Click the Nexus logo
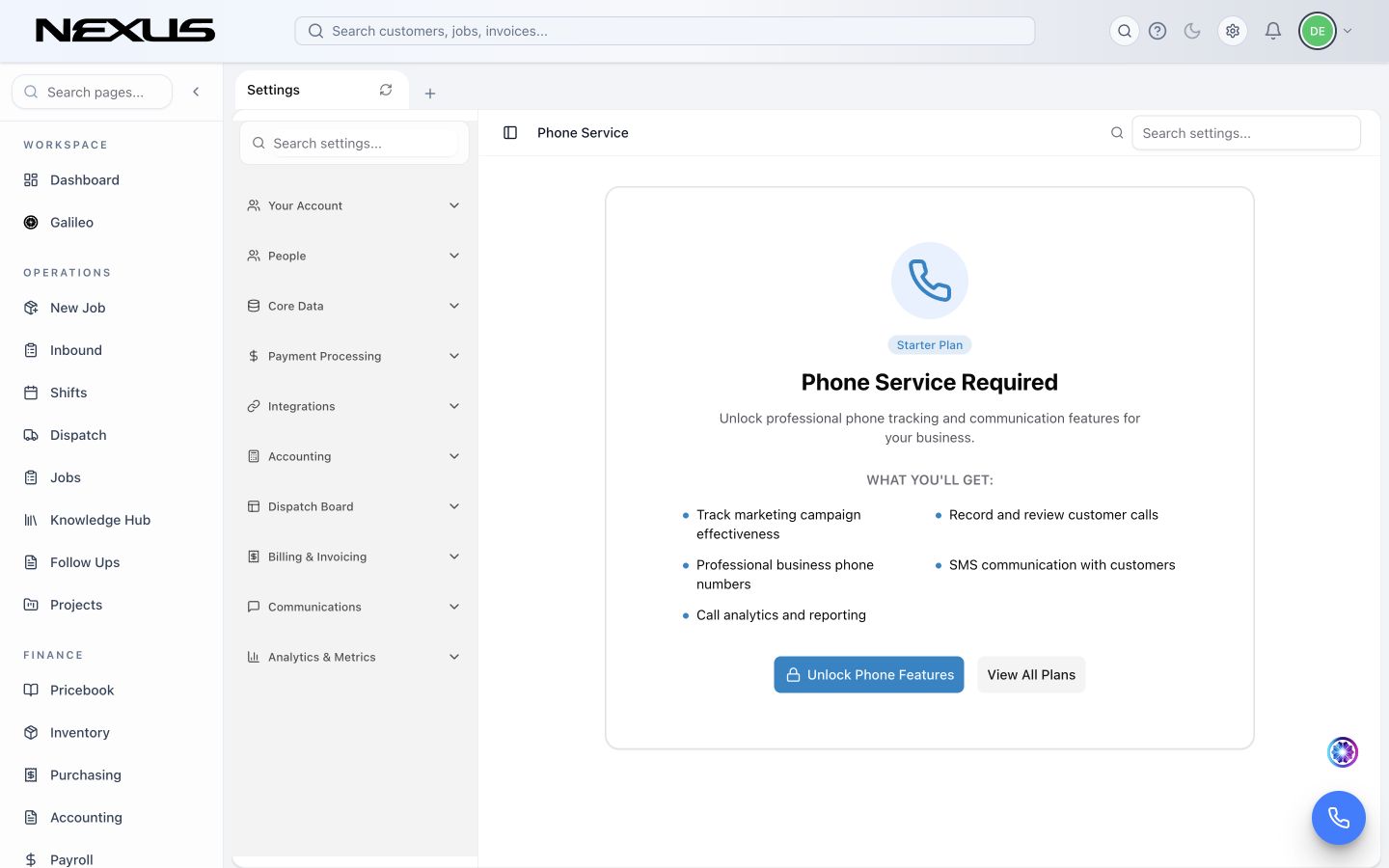The image size is (1389, 868). (x=125, y=31)
